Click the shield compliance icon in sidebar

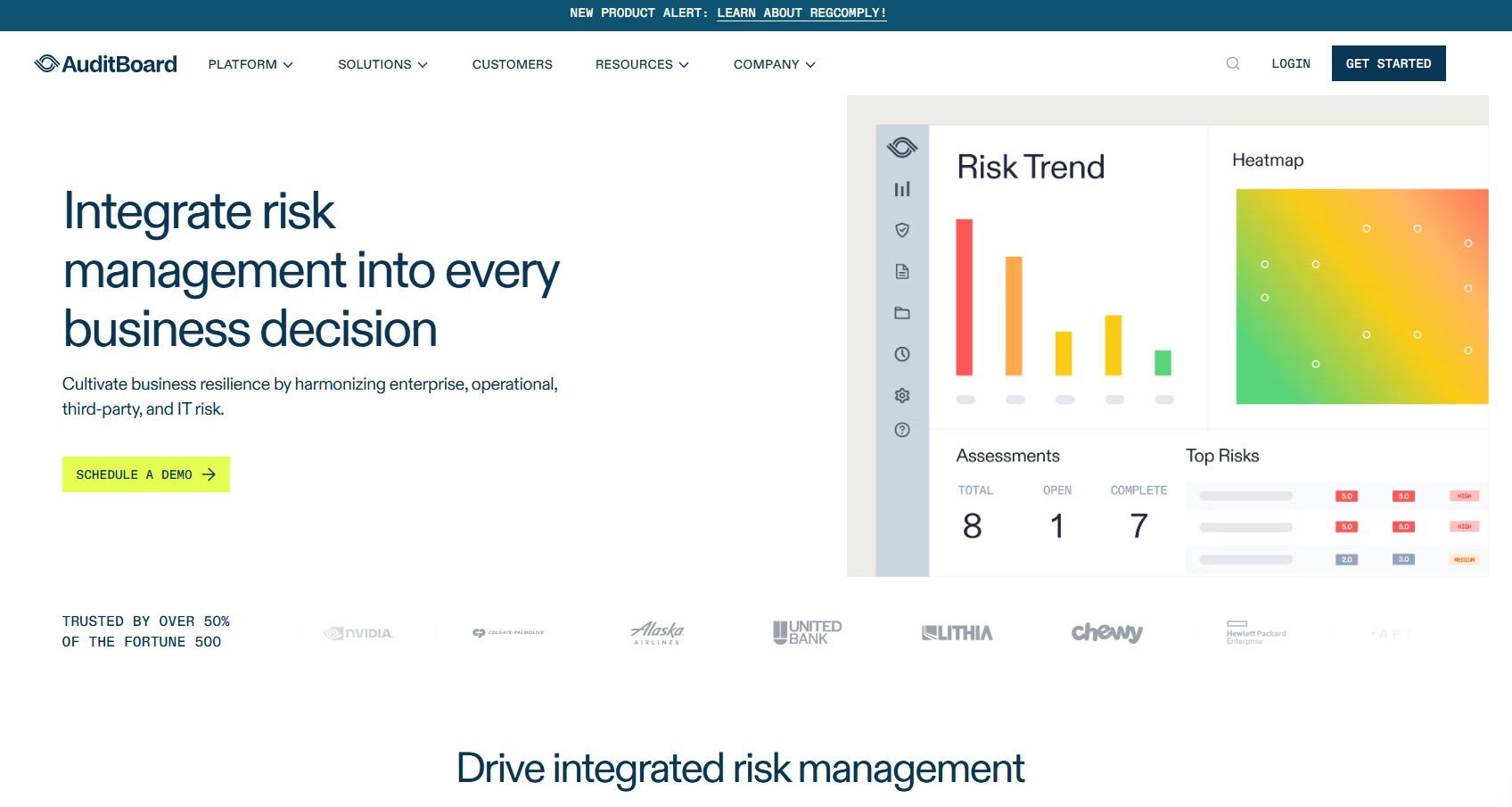tap(902, 230)
